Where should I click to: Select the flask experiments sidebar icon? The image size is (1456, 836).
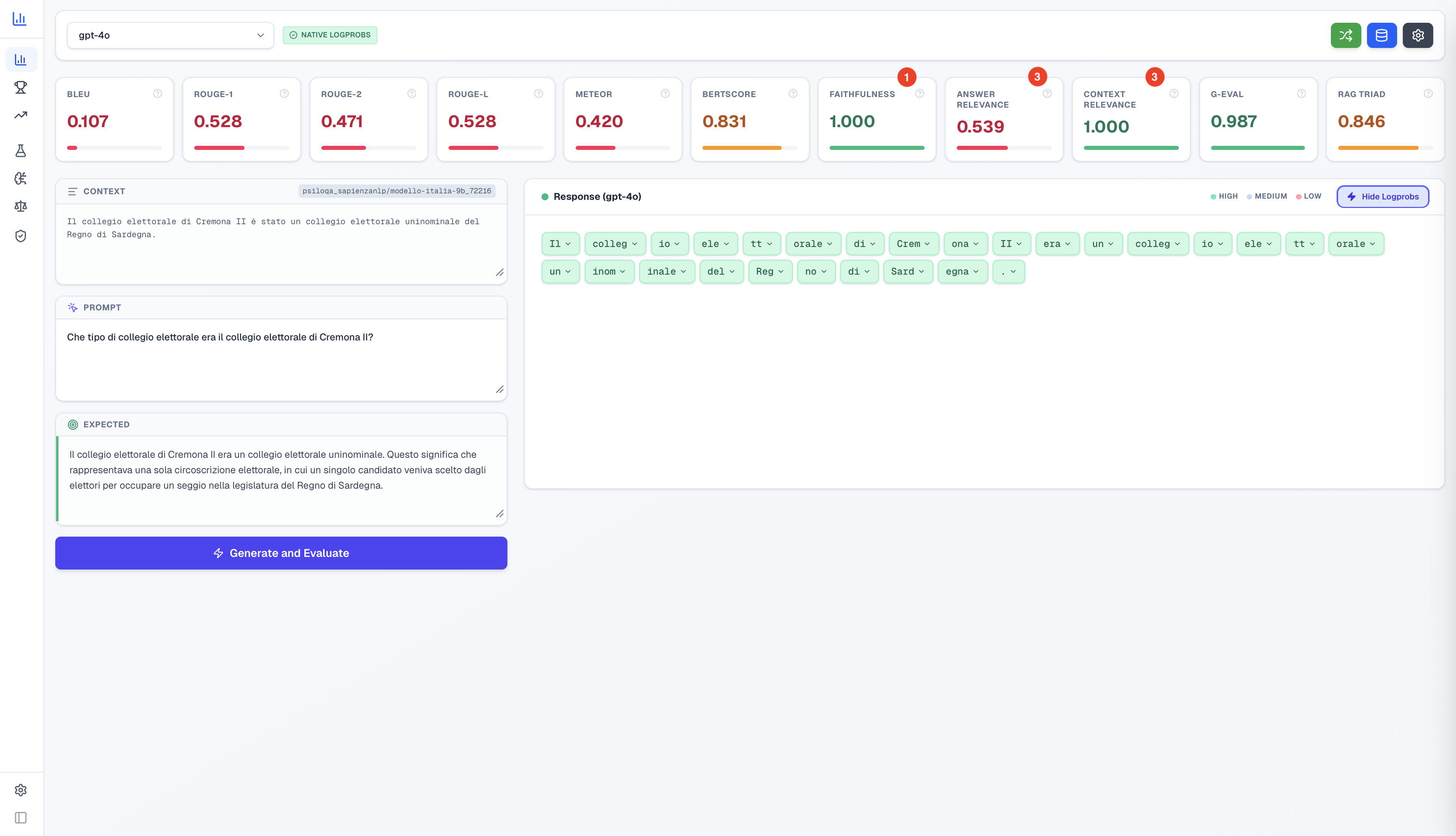coord(21,150)
